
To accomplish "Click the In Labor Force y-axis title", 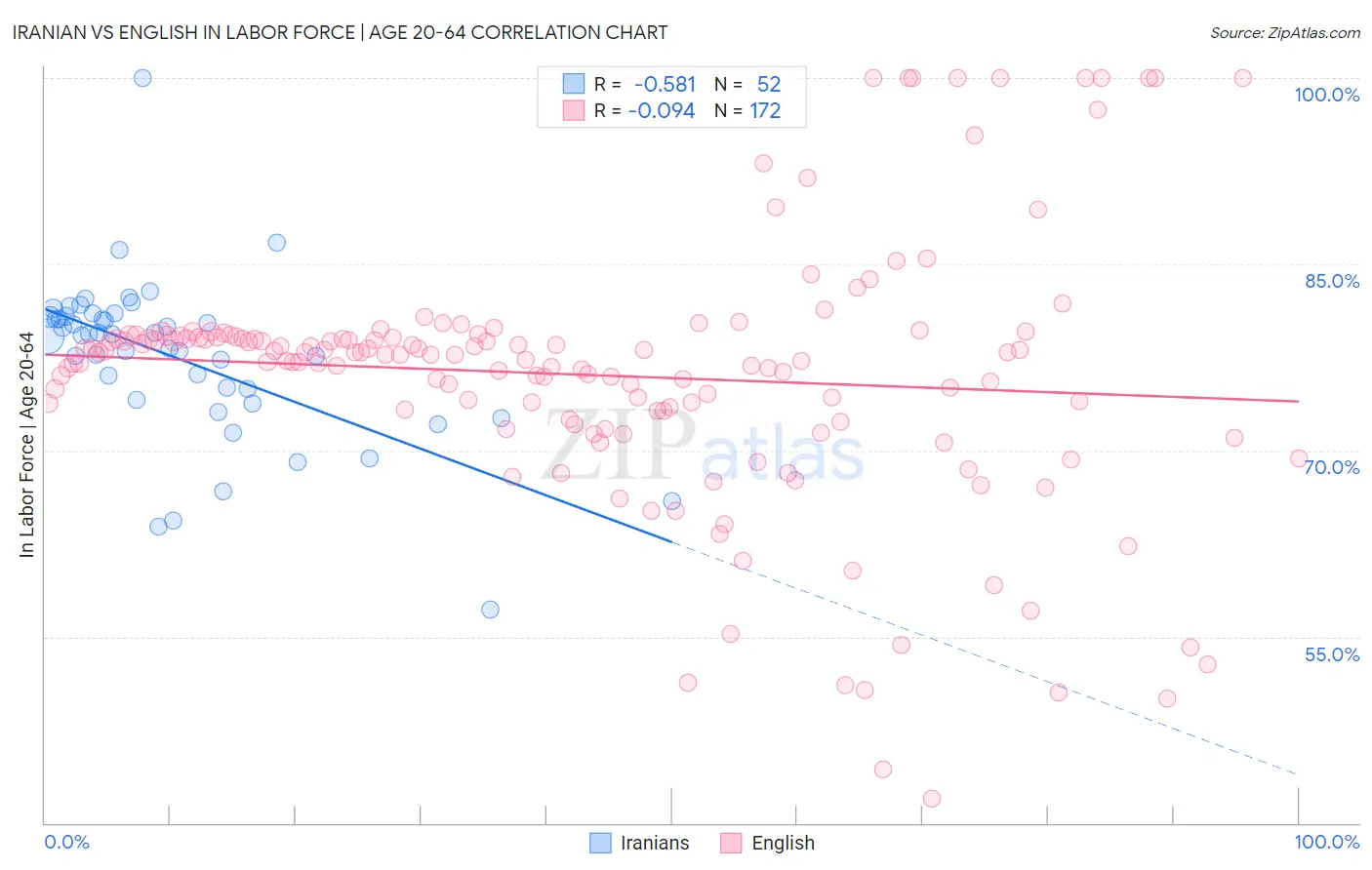I will coord(26,446).
